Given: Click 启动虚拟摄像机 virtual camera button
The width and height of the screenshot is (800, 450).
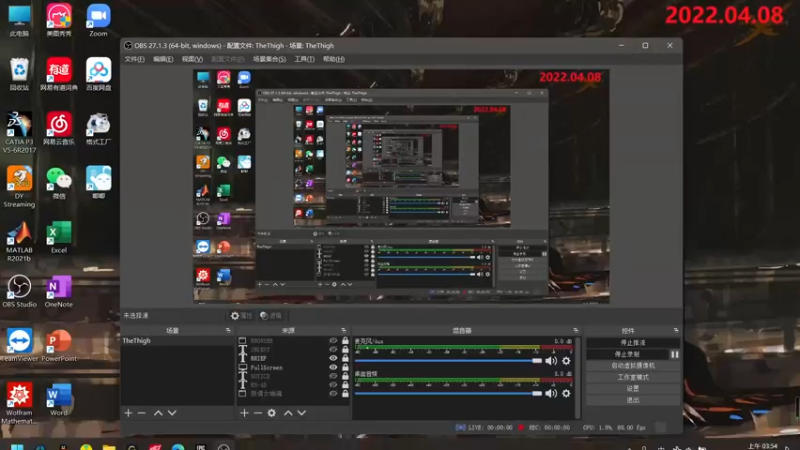Looking at the screenshot, I should coord(633,365).
